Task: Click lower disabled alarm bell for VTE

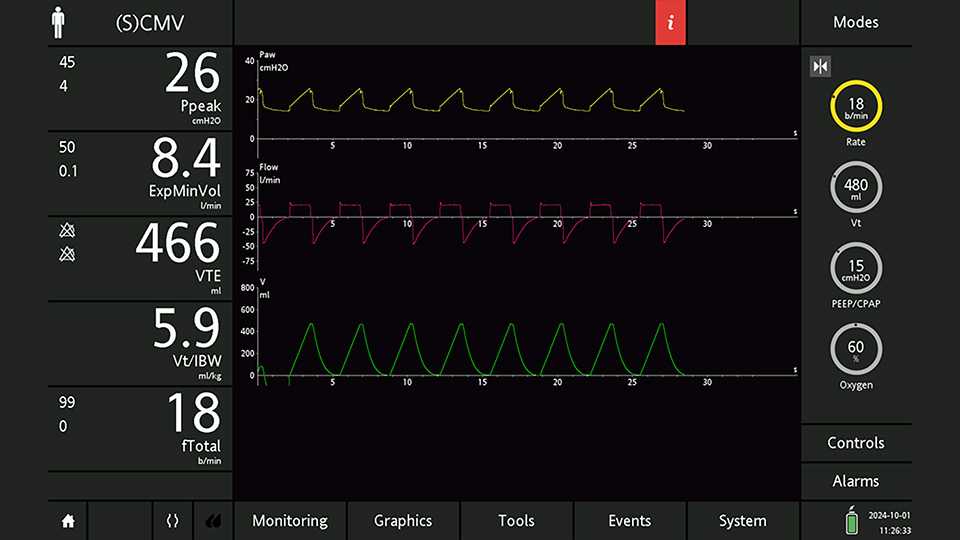Action: (67, 253)
